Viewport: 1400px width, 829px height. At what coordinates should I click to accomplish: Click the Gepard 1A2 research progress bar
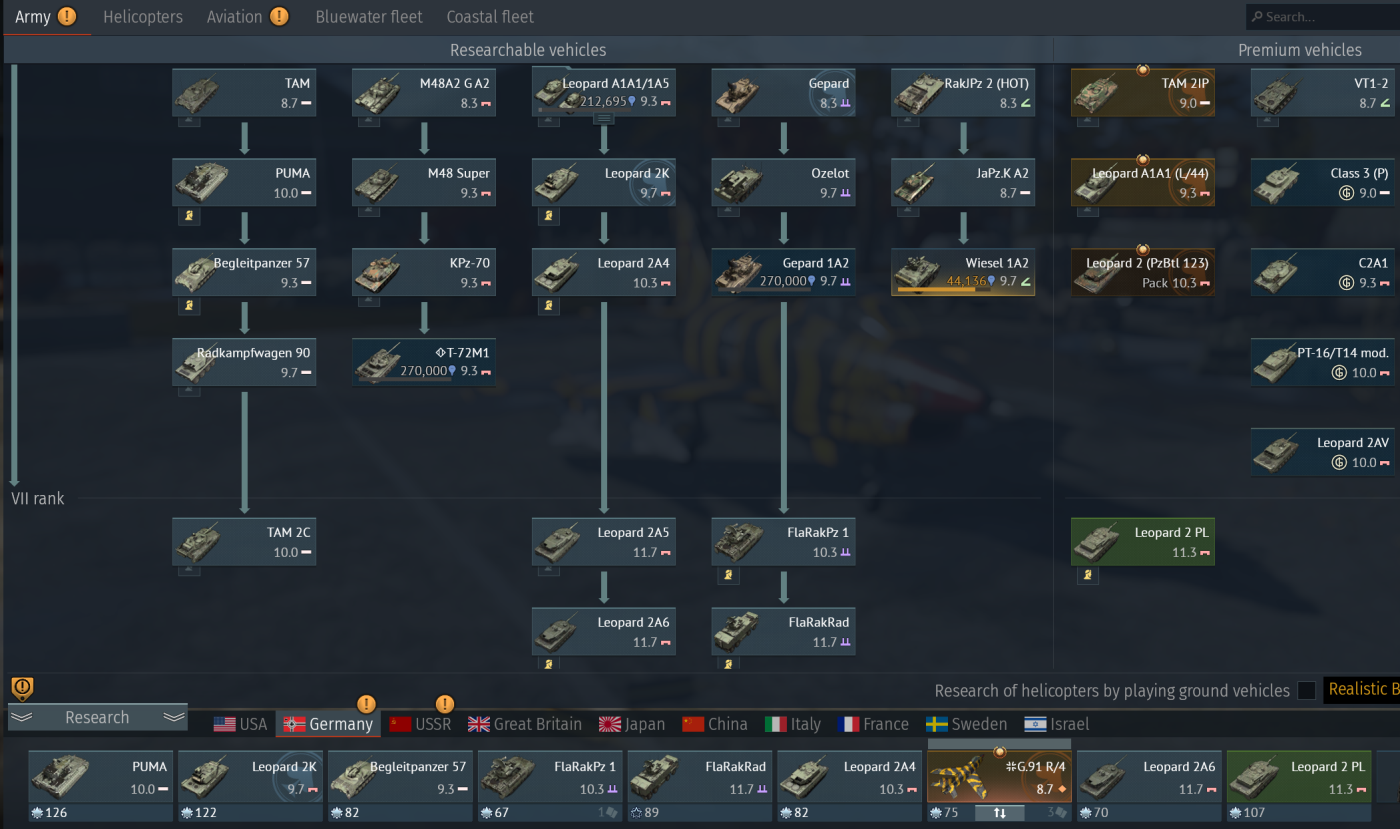[x=765, y=291]
